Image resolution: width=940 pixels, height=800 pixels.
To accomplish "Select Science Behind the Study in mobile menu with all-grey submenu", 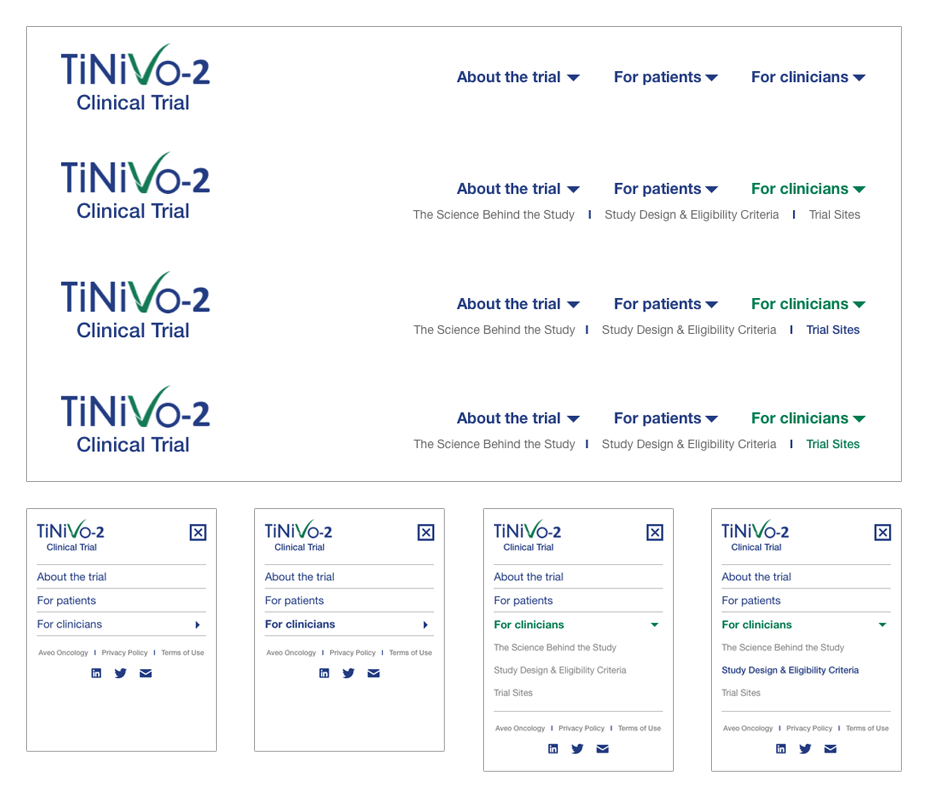I will [555, 648].
